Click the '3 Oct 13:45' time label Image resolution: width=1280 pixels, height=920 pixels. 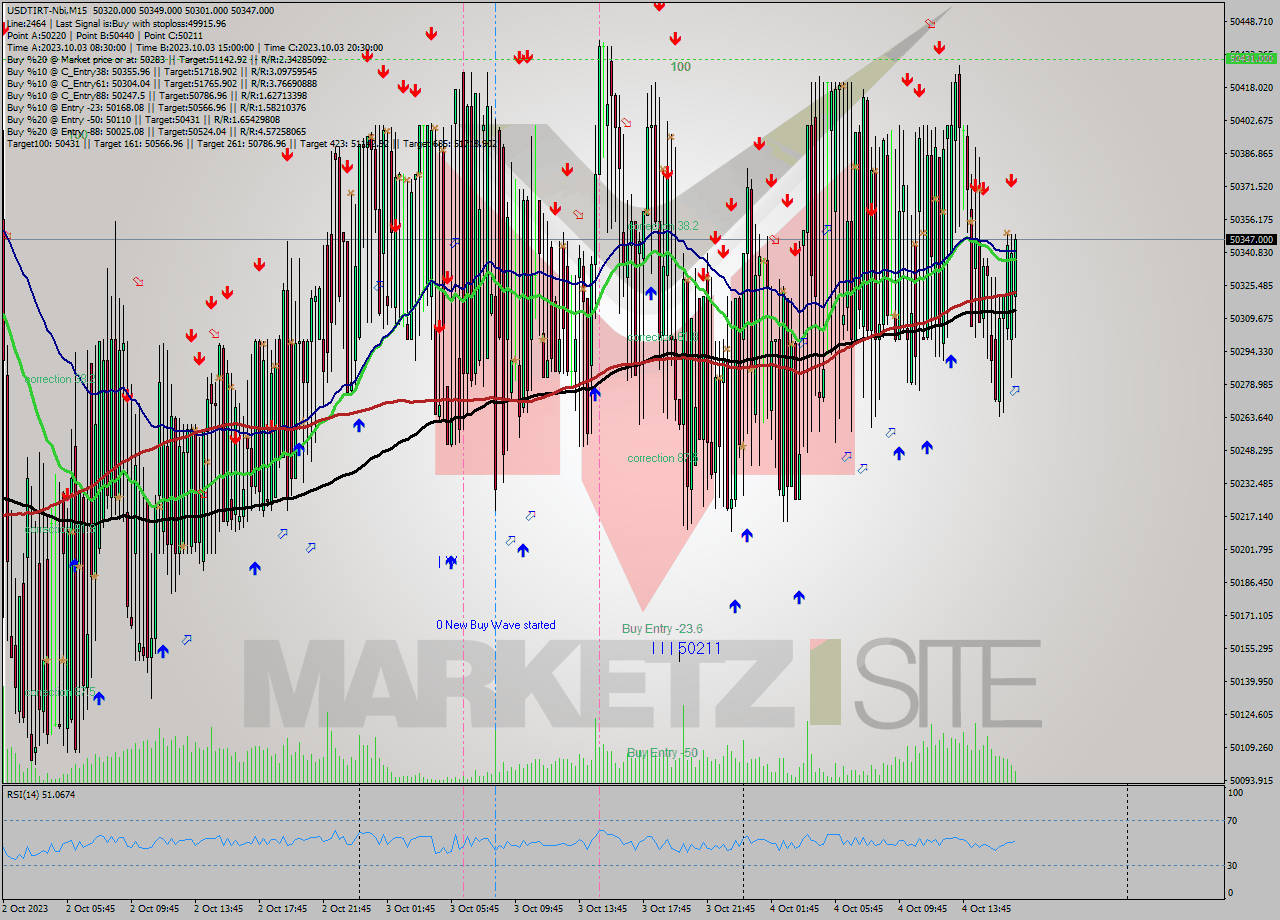pos(602,909)
